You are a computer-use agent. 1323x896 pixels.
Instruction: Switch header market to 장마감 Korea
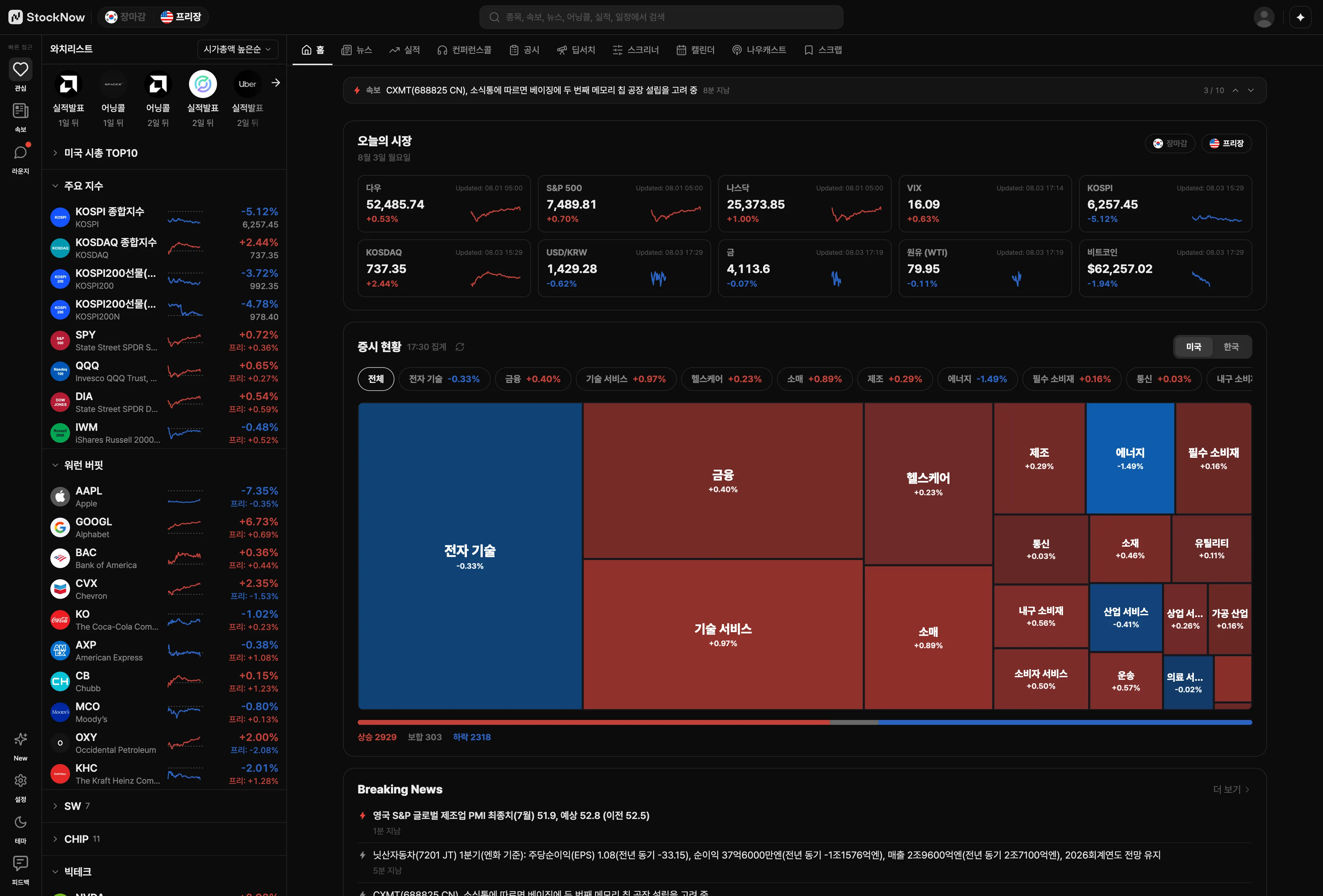coord(126,17)
